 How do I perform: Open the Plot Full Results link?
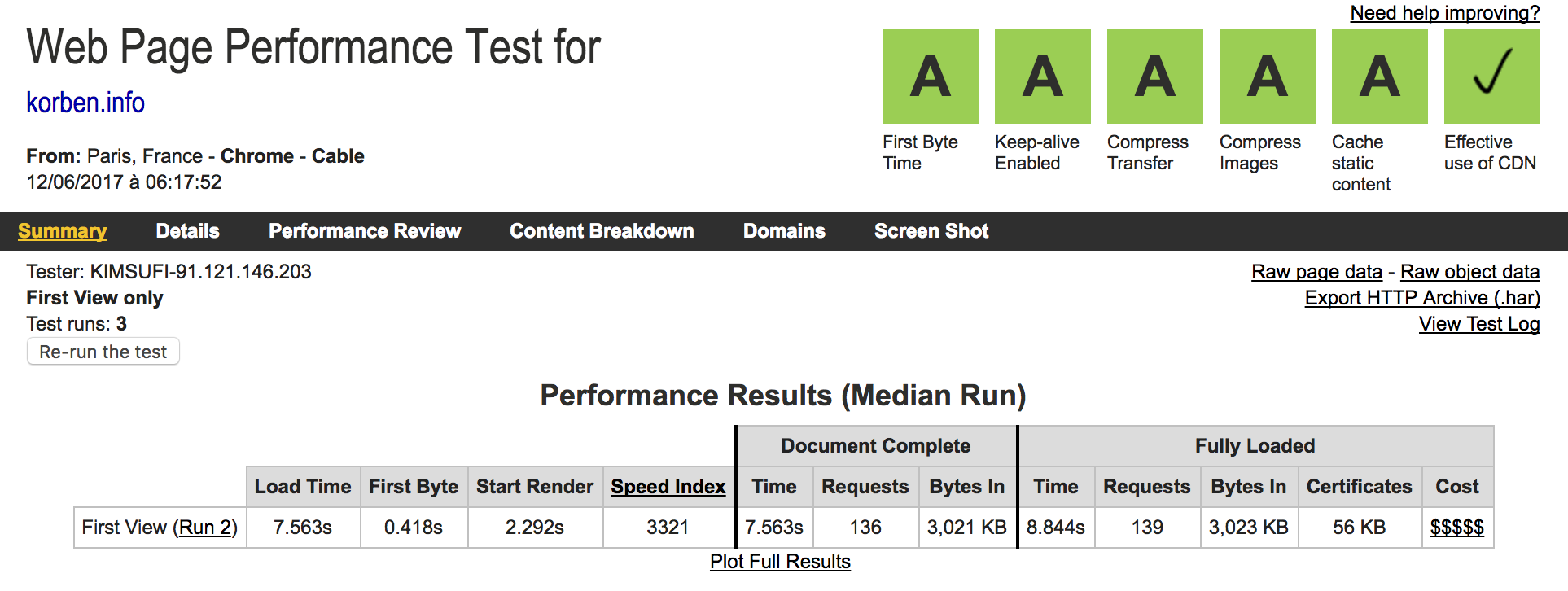780,562
